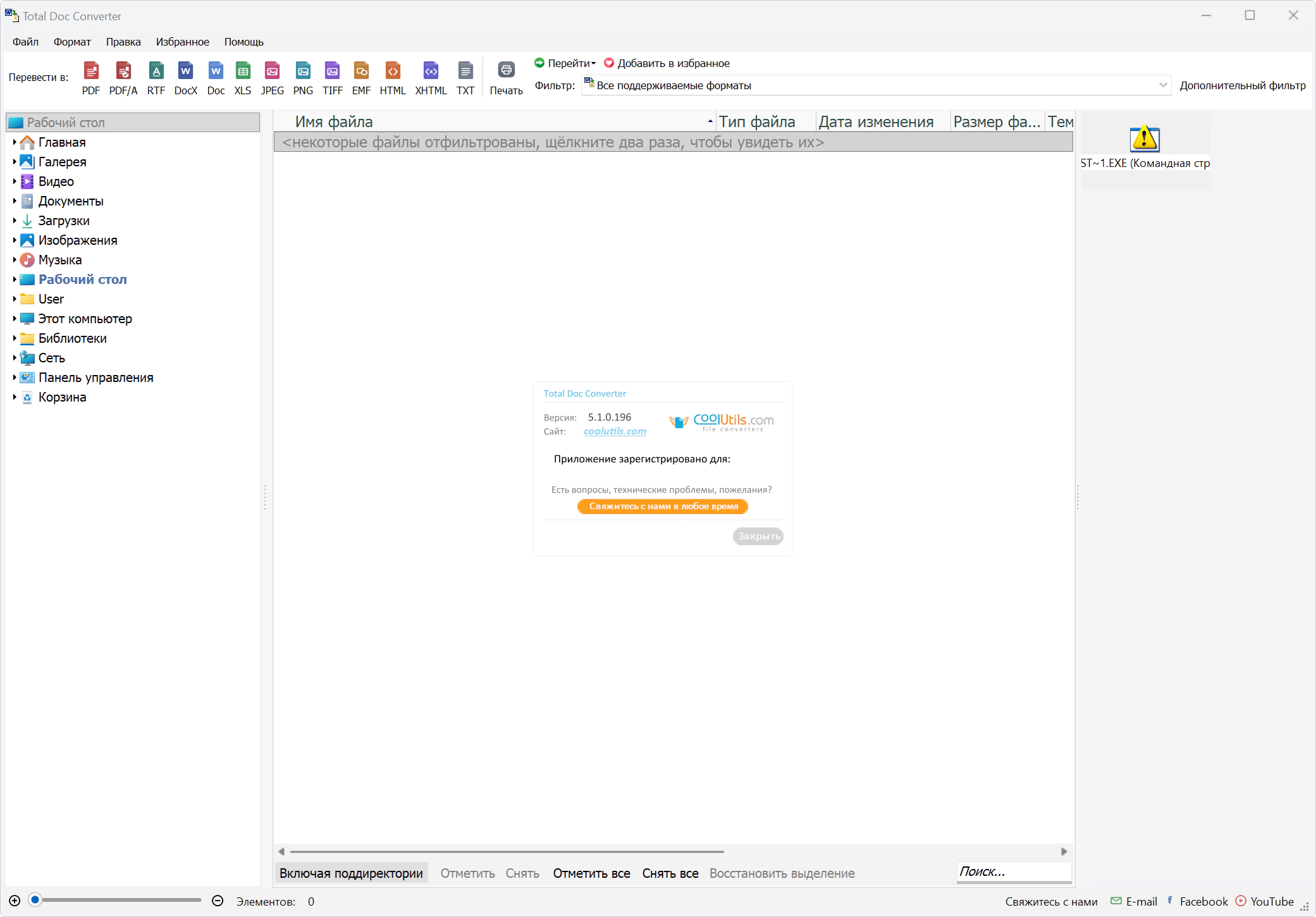Open the Избранное menu
The height and width of the screenshot is (917, 1316).
(183, 42)
